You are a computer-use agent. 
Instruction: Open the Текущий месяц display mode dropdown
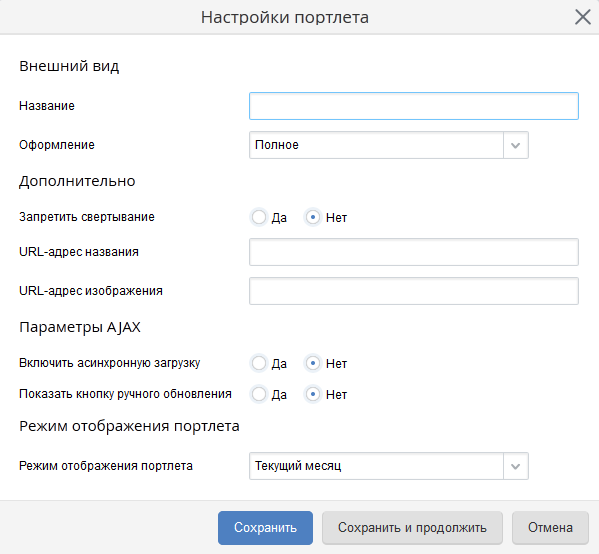(x=389, y=466)
